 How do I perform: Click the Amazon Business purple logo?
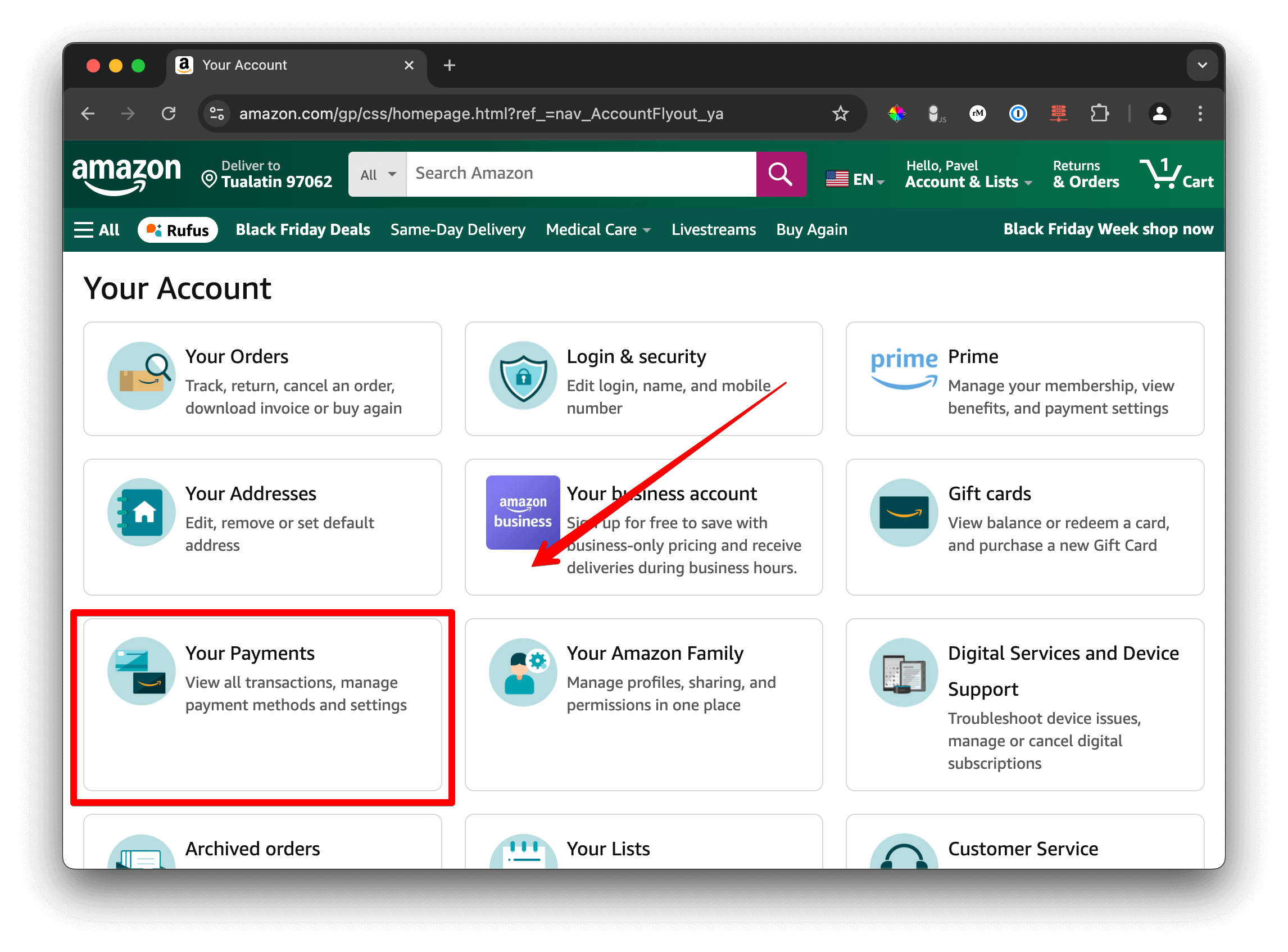[x=523, y=513]
